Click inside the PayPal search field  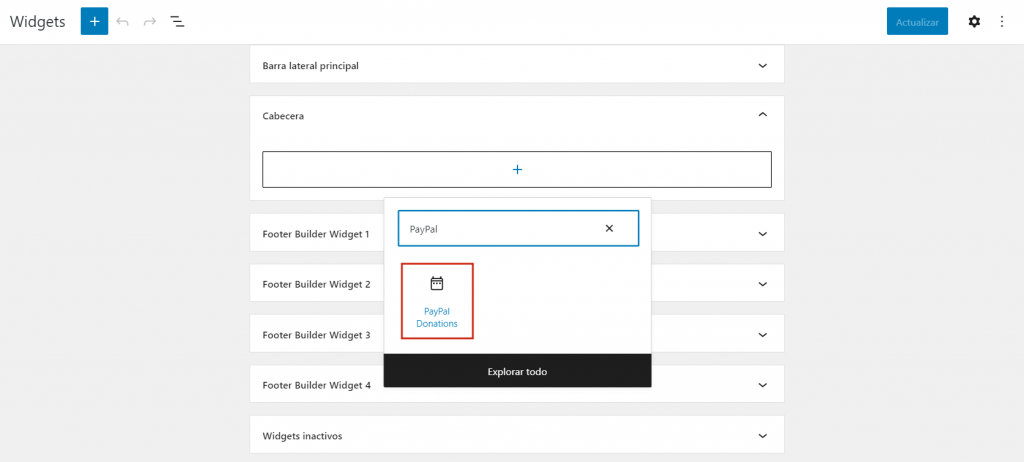[500, 229]
